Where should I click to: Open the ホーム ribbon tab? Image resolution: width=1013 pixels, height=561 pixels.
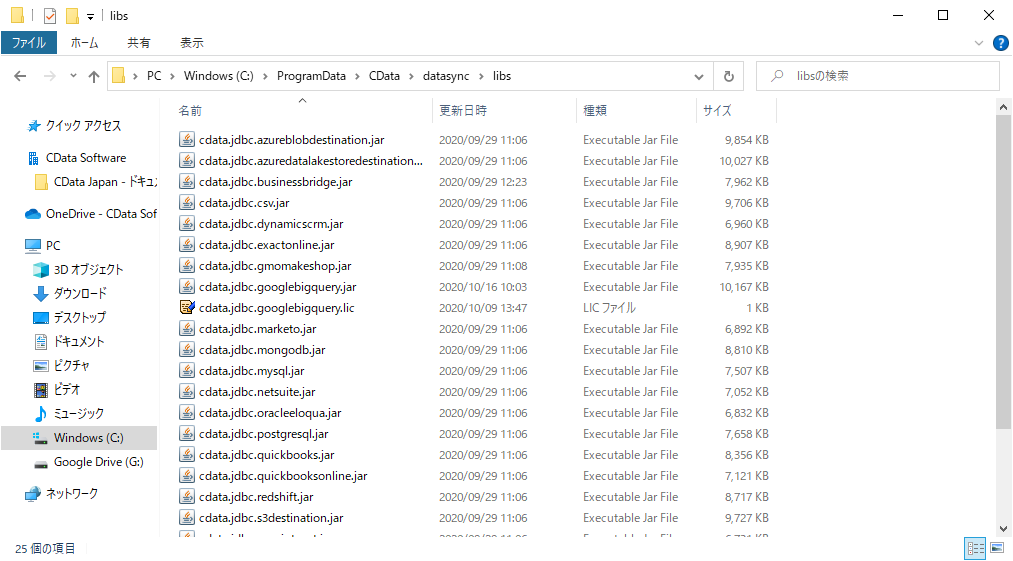84,43
